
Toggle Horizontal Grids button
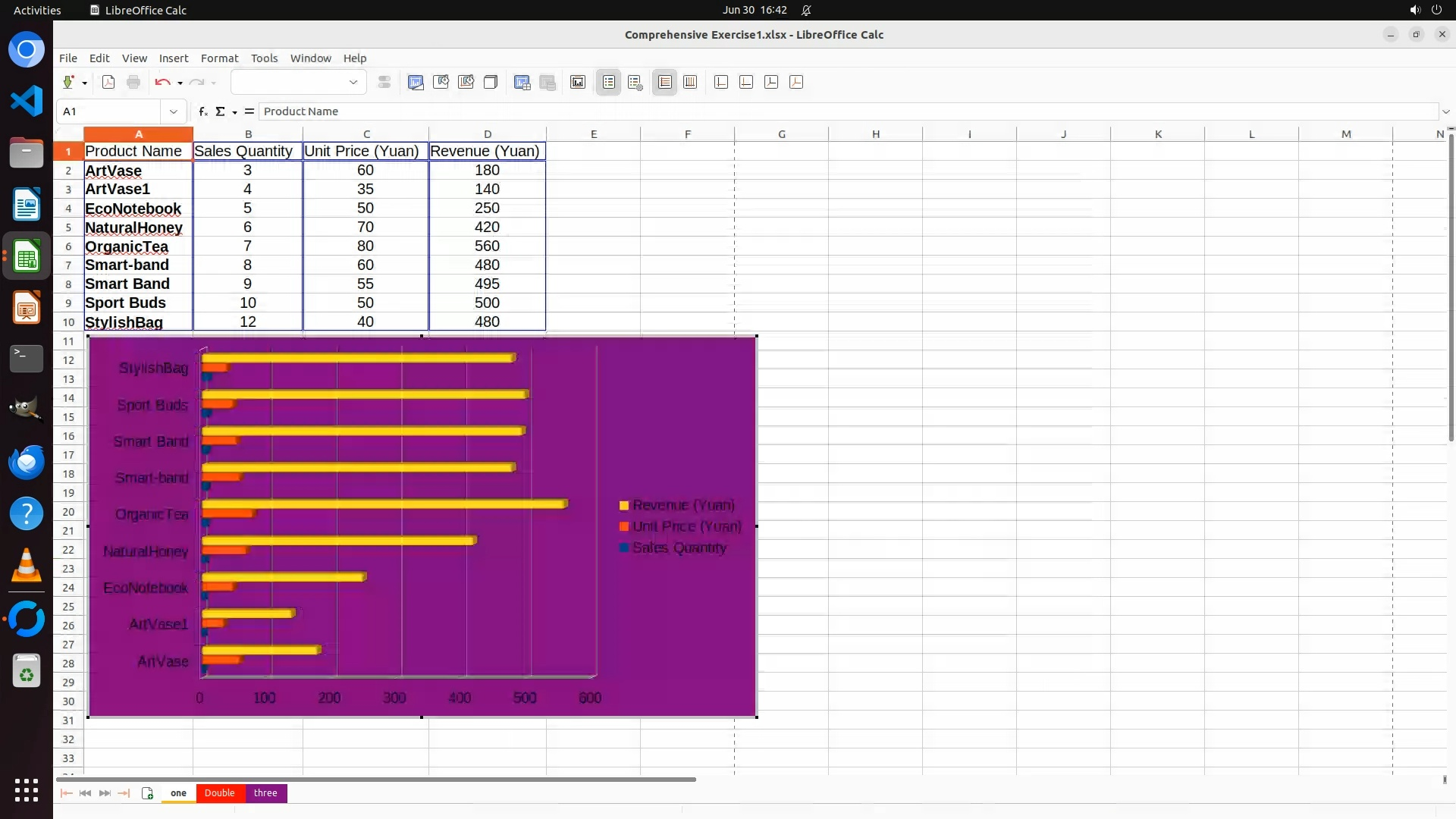tap(665, 82)
